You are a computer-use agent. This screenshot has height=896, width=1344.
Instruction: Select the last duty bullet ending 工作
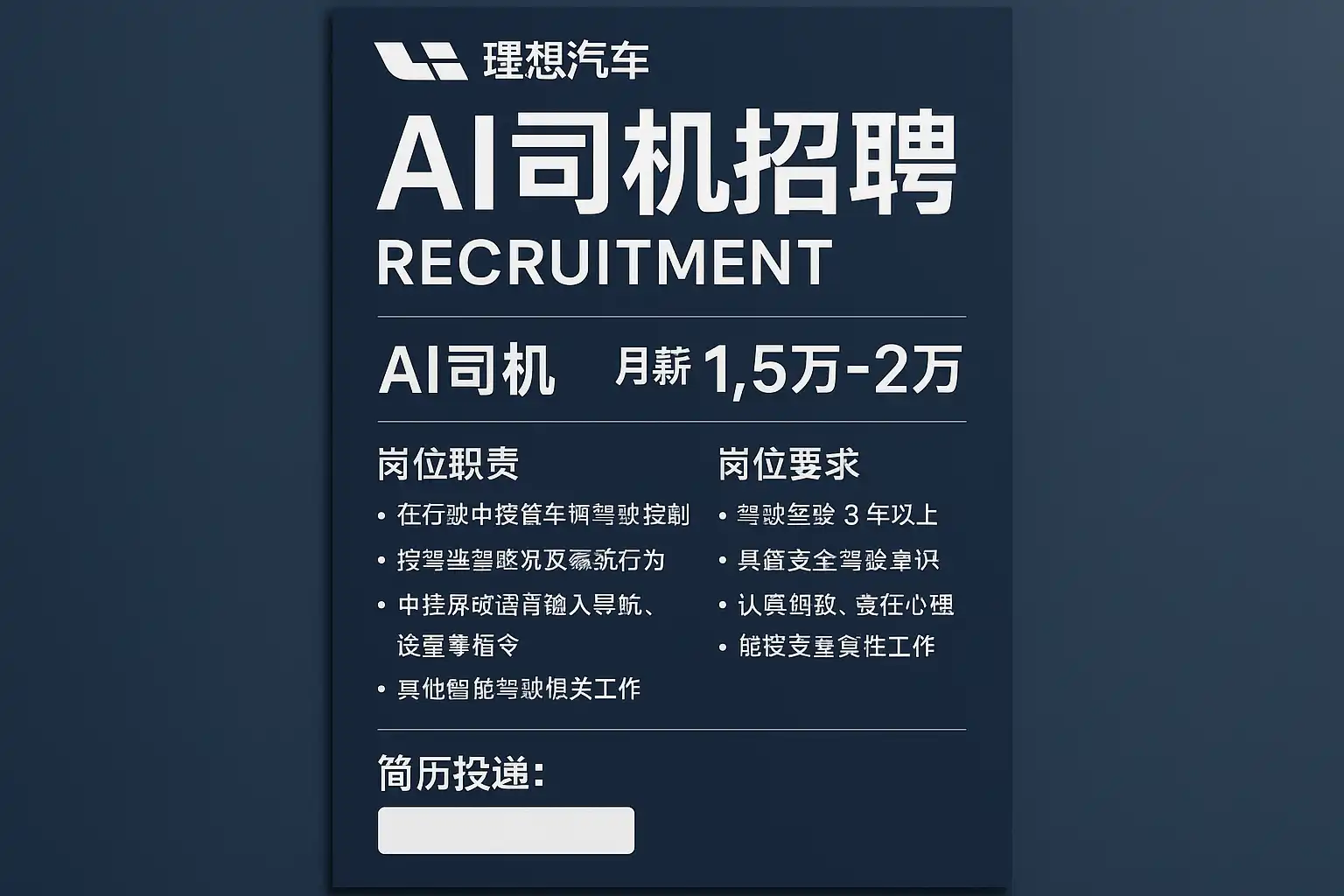[518, 689]
